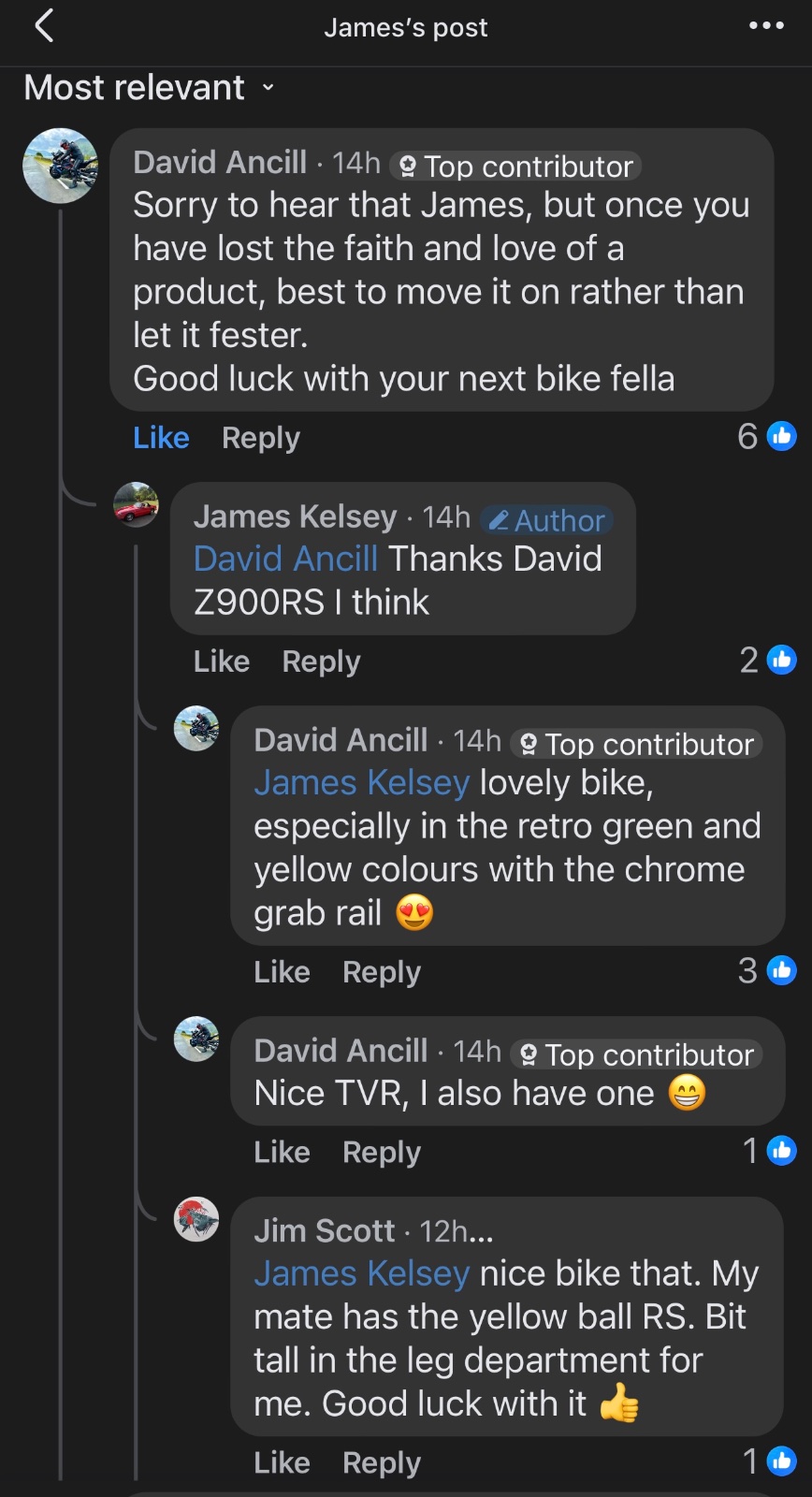Reply to the Nice TVR comment
This screenshot has height=1497, width=812.
point(382,1152)
